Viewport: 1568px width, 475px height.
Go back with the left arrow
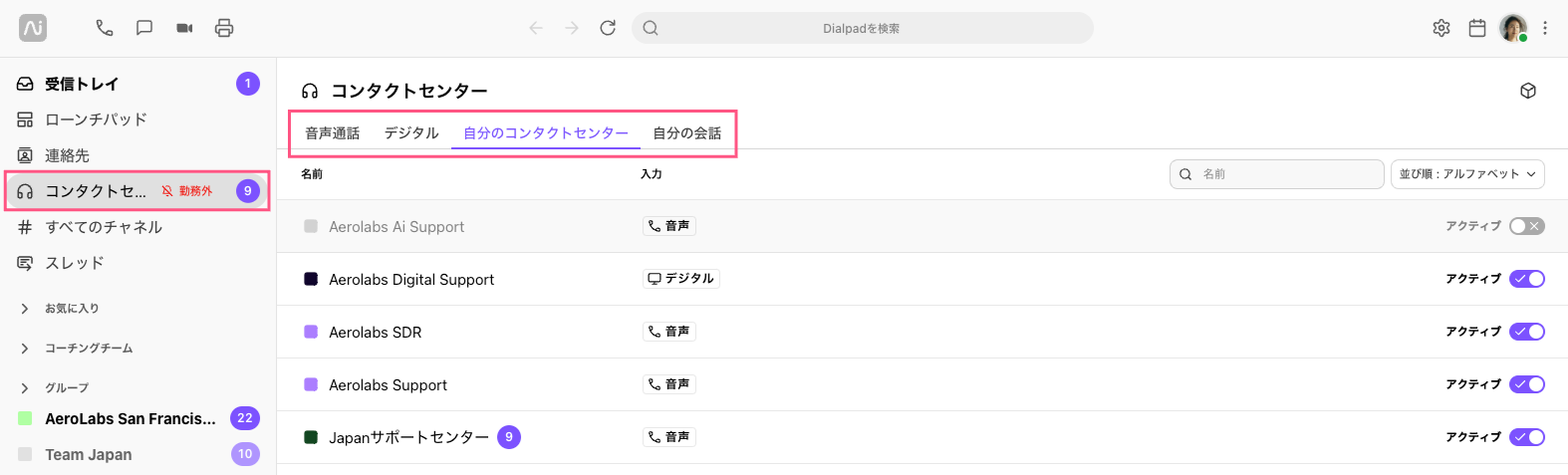coord(536,28)
